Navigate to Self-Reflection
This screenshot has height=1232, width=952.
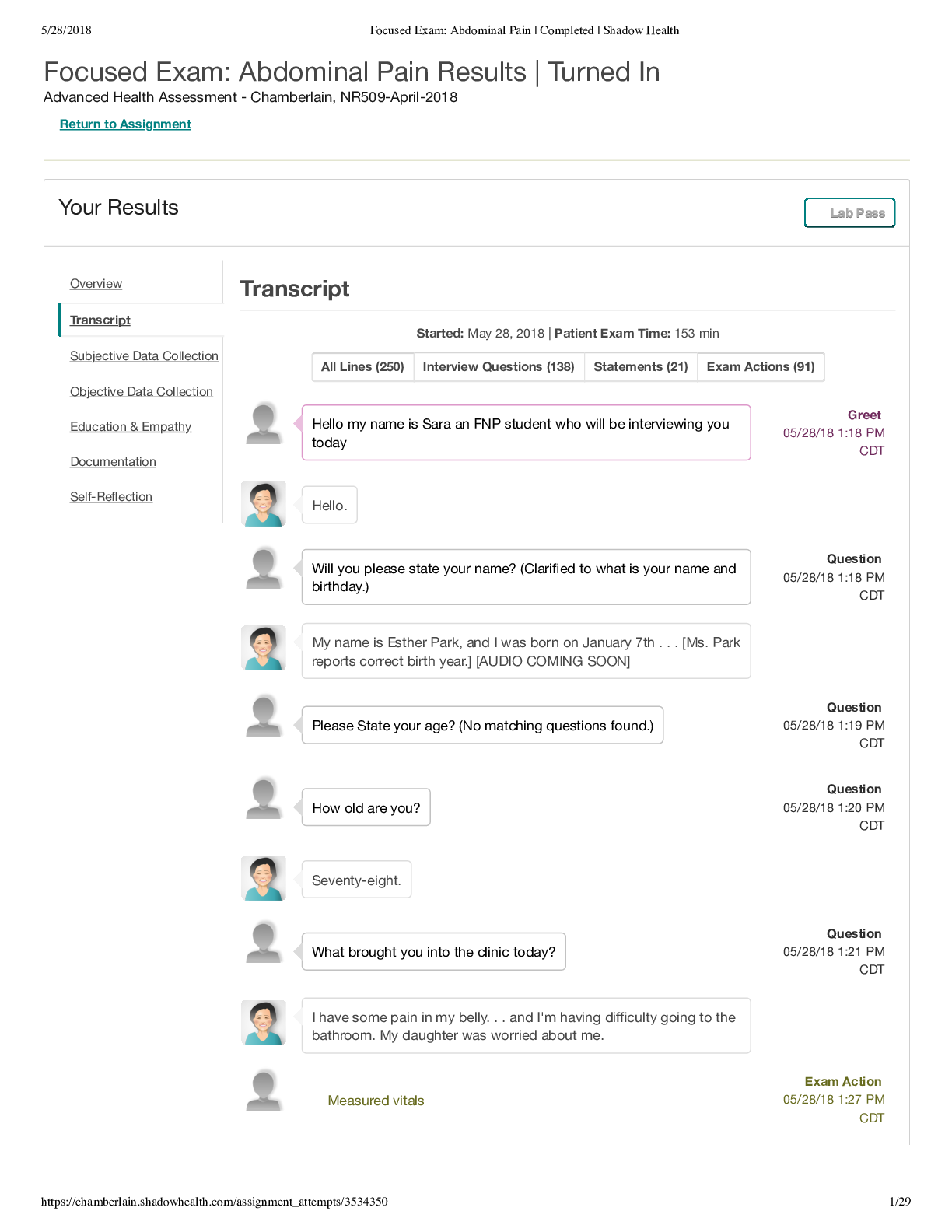point(111,497)
